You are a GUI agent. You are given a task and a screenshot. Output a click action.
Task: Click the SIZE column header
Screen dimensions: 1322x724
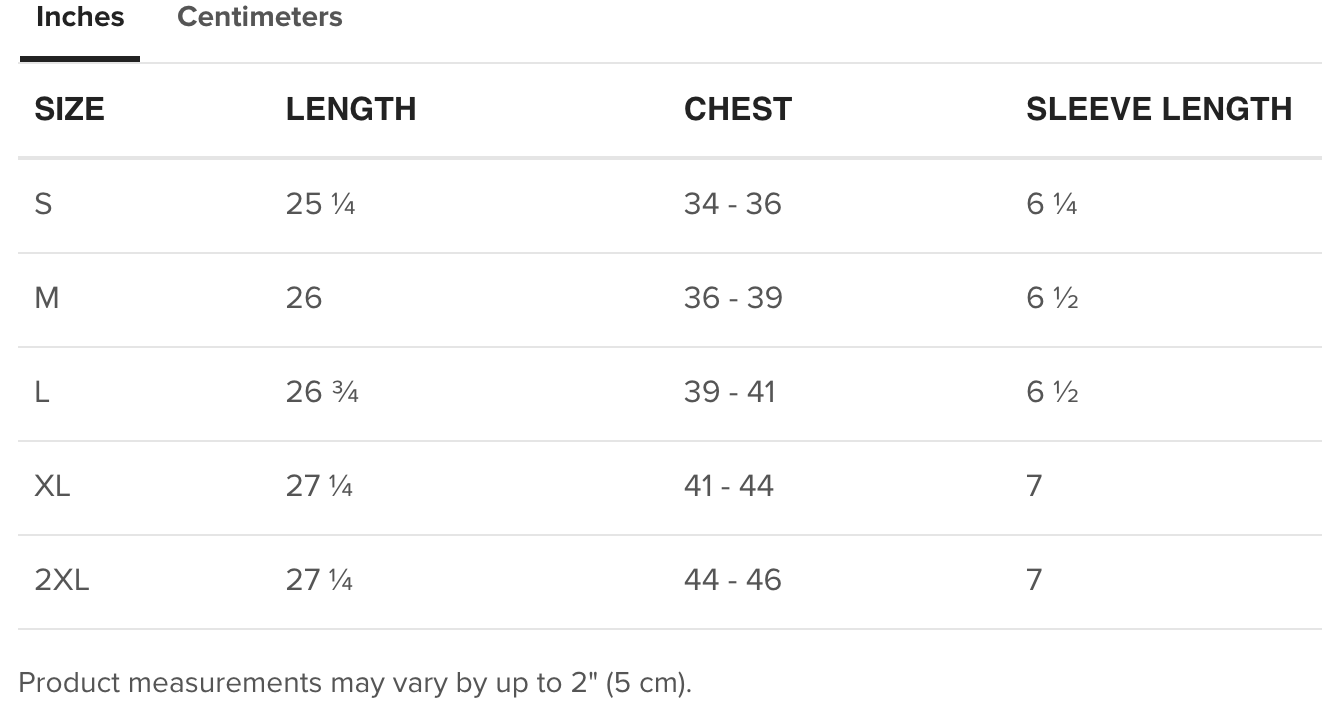click(x=69, y=109)
